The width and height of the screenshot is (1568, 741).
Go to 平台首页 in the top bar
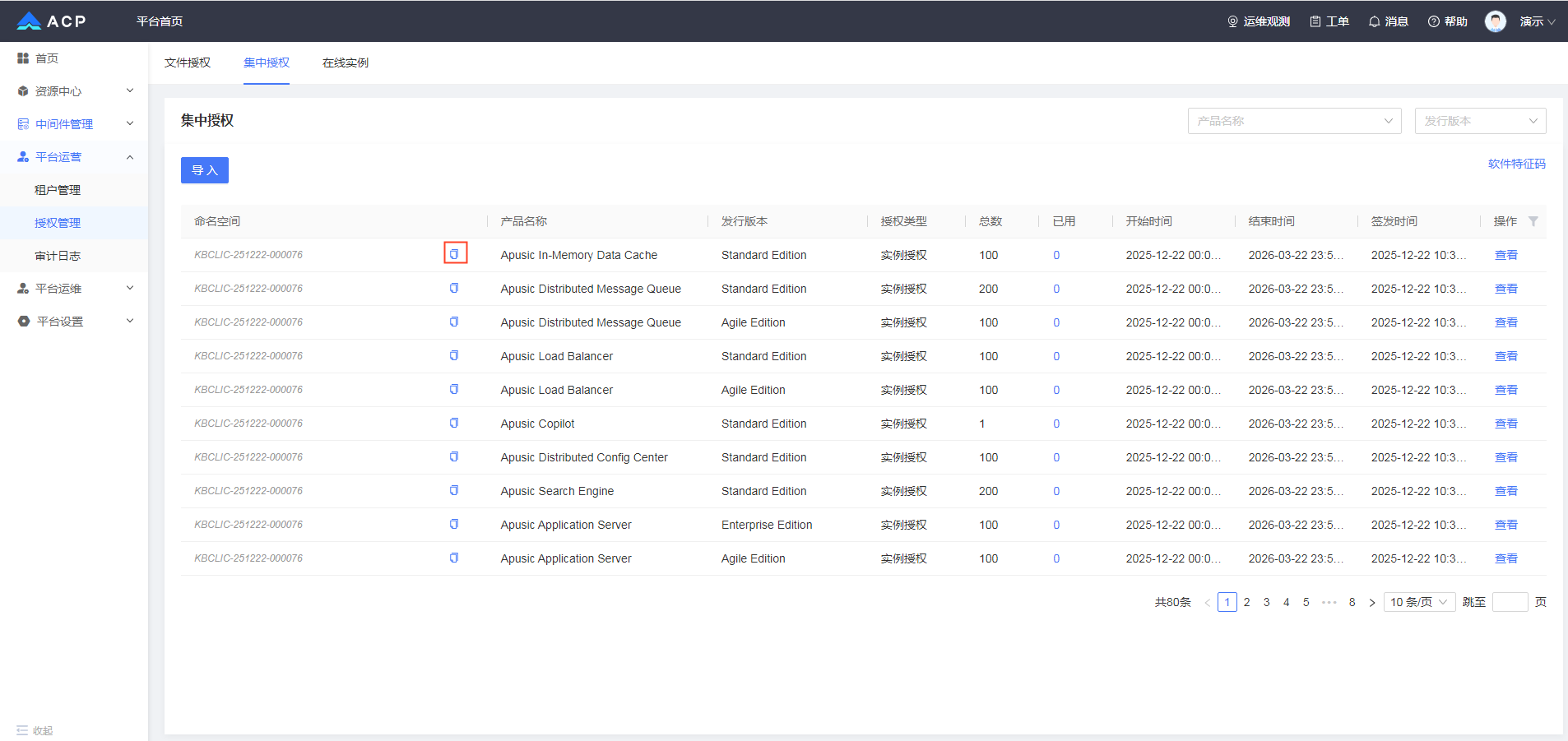[160, 21]
